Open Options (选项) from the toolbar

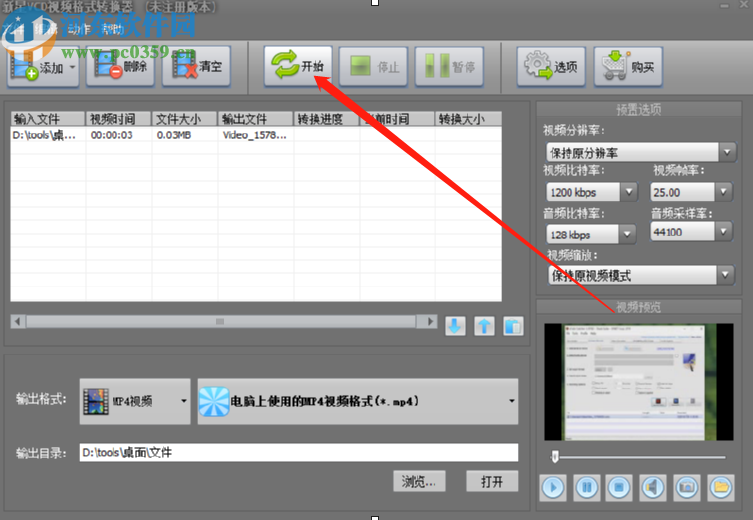551,67
